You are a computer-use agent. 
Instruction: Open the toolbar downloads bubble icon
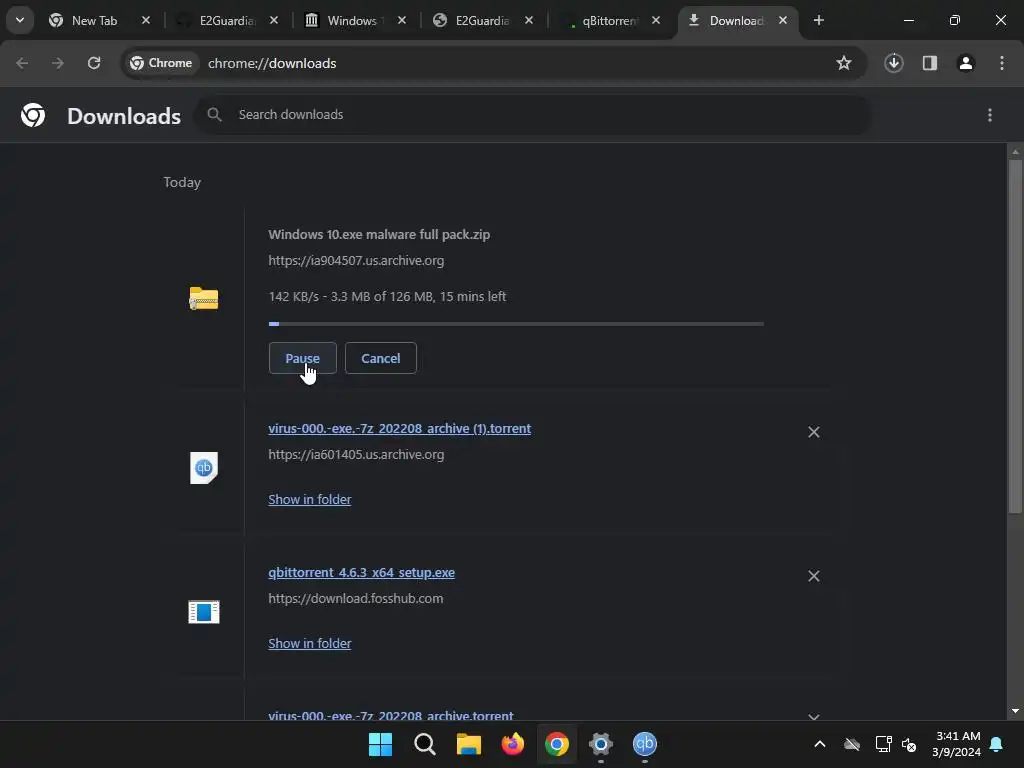pyautogui.click(x=893, y=63)
